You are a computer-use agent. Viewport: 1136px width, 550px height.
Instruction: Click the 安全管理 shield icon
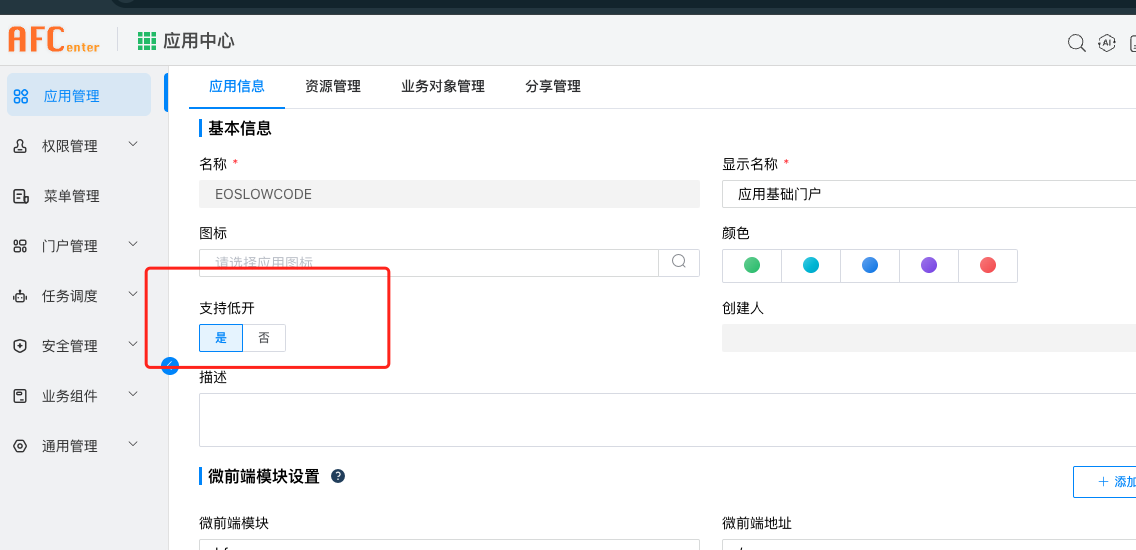[20, 346]
